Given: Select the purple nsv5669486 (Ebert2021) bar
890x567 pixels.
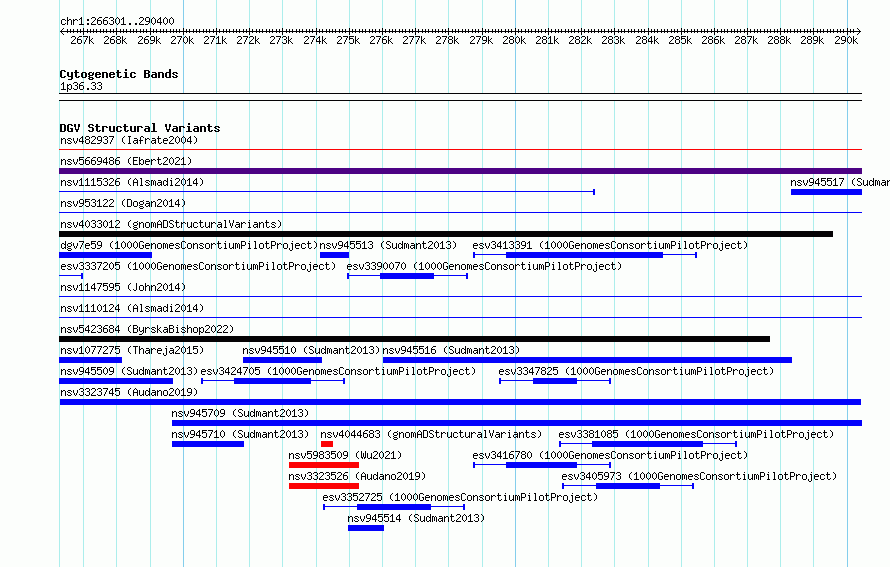Looking at the screenshot, I should click(460, 171).
